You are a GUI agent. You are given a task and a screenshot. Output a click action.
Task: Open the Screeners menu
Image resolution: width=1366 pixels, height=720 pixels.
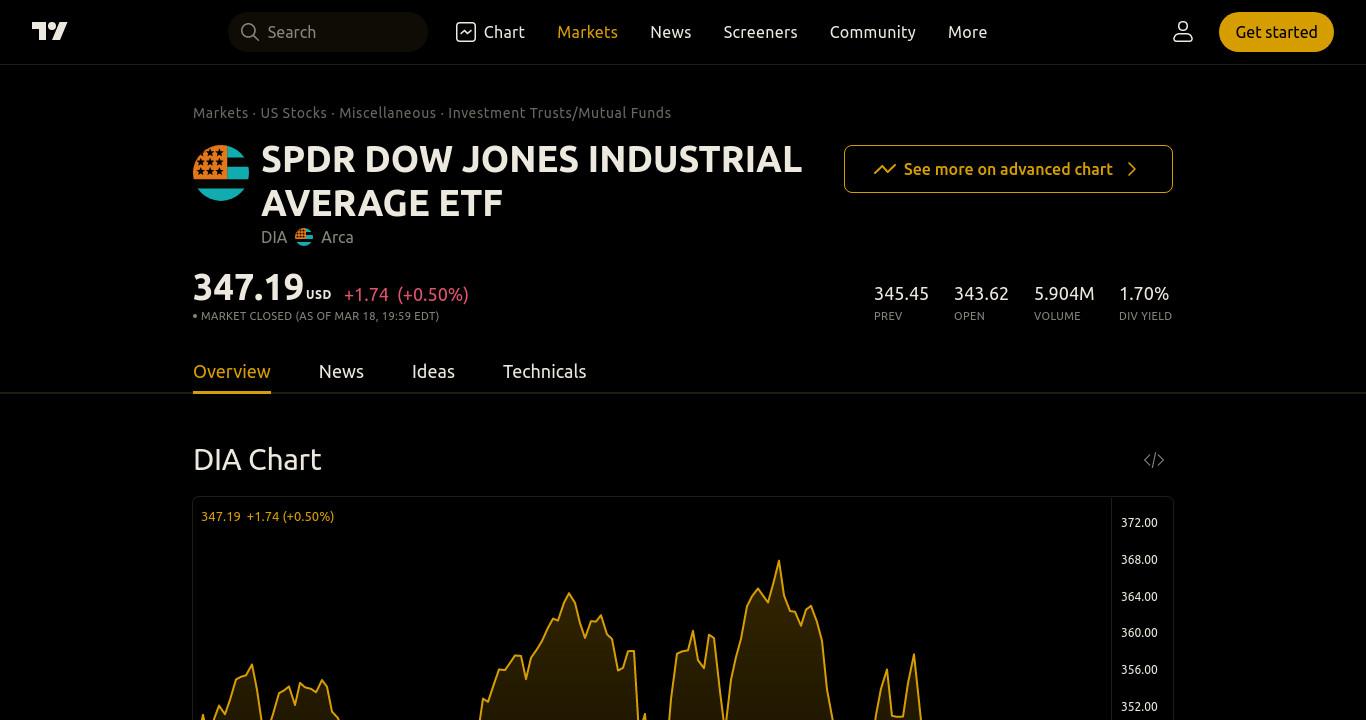pyautogui.click(x=760, y=32)
